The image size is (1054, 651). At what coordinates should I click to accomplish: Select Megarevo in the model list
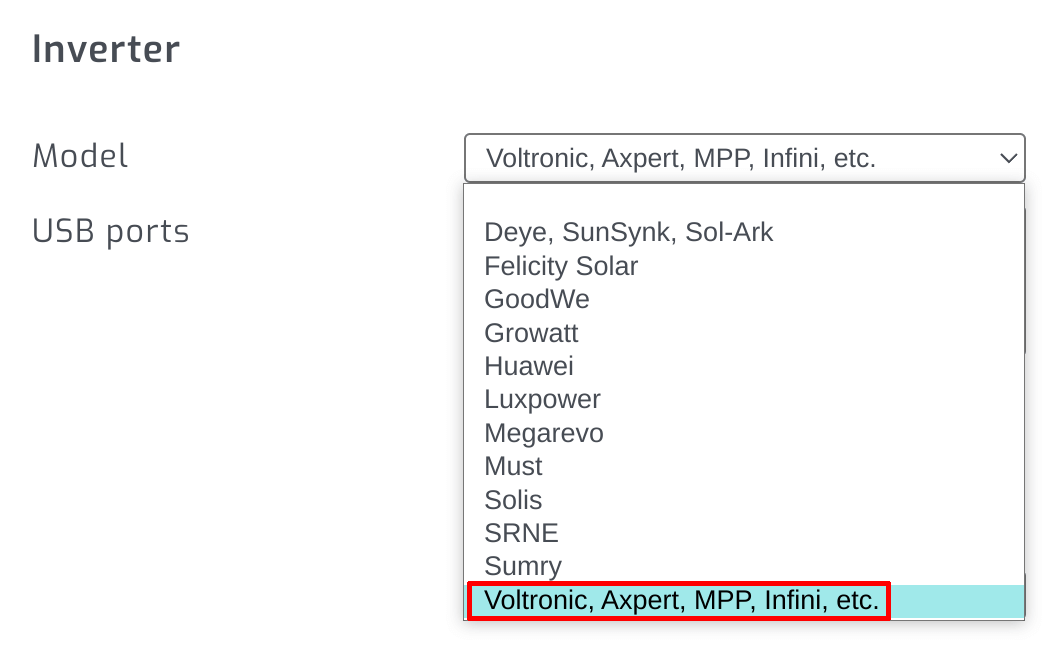[543, 433]
